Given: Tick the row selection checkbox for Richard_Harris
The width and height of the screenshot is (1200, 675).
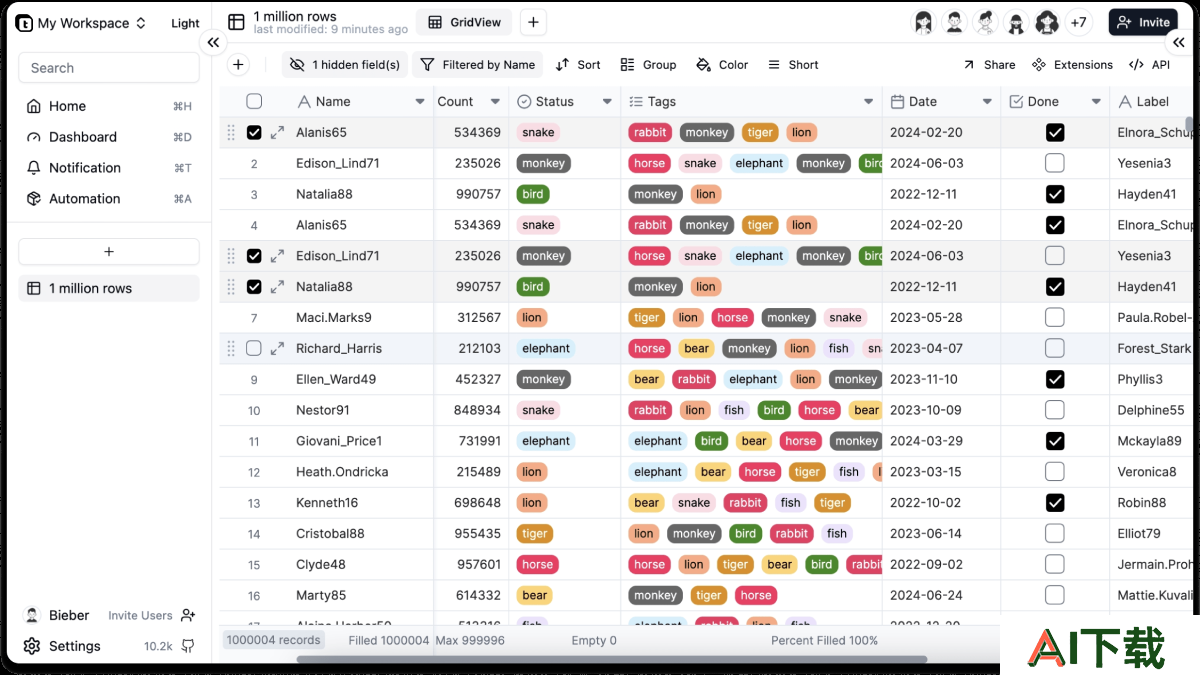Looking at the screenshot, I should click(x=254, y=348).
